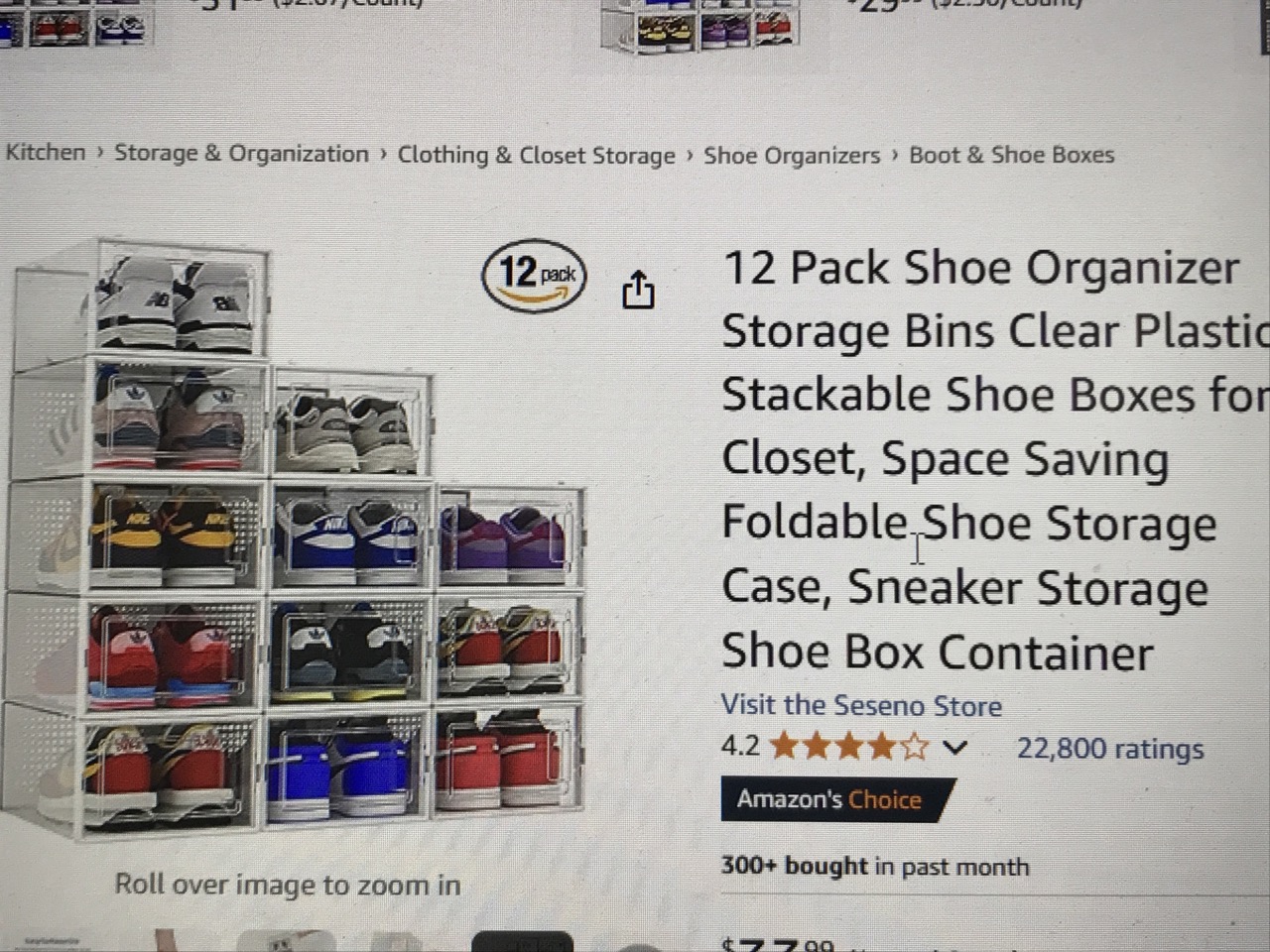Click the share icon beside product image

638,289
